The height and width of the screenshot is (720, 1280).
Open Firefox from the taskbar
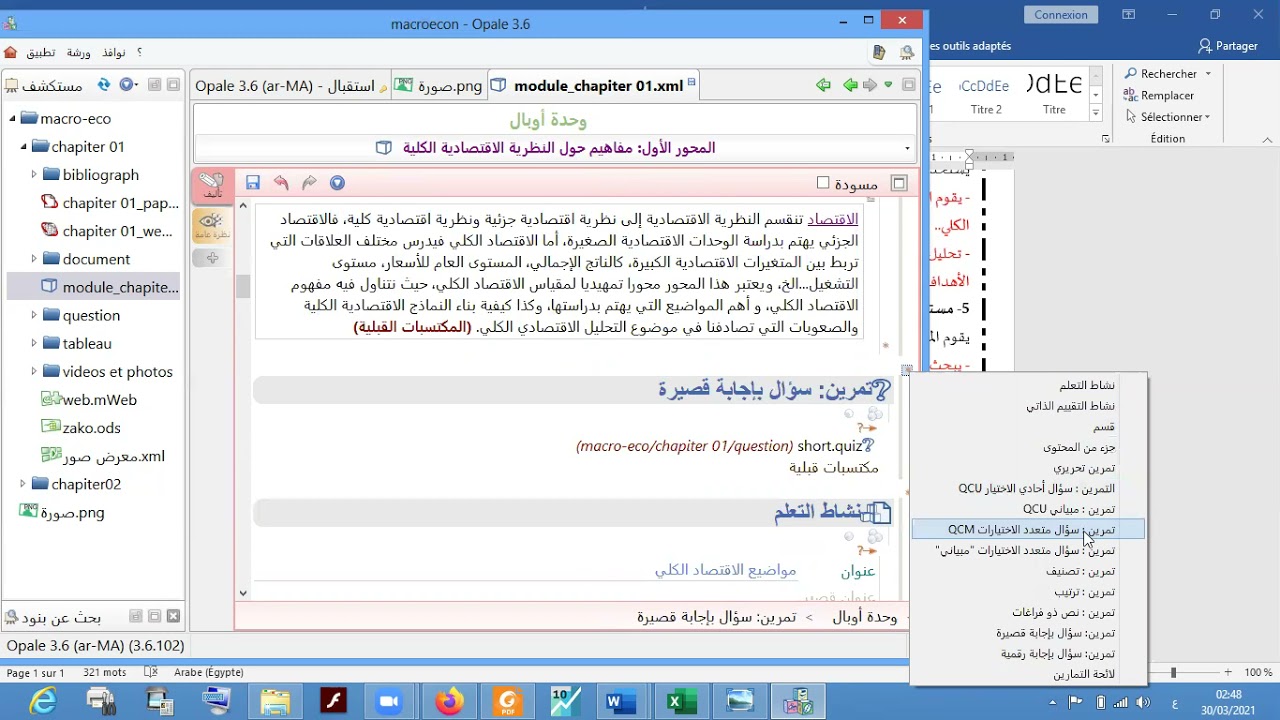(450, 702)
